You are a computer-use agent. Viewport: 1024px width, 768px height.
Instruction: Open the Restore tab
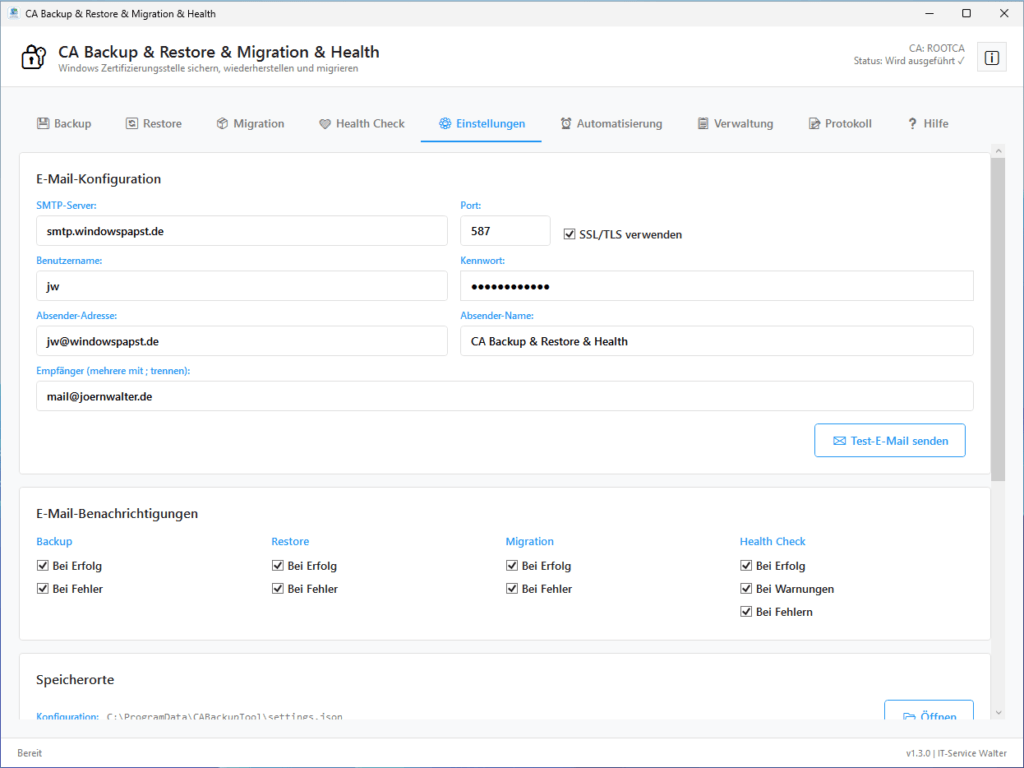click(153, 123)
